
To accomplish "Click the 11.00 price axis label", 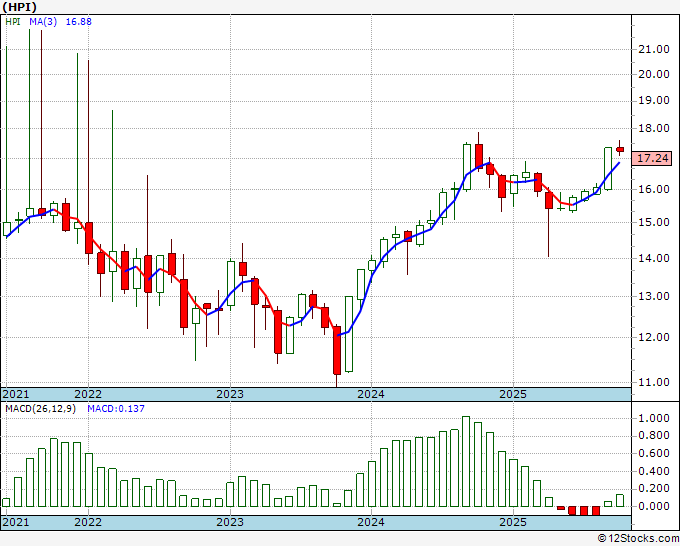I will click(x=654, y=383).
